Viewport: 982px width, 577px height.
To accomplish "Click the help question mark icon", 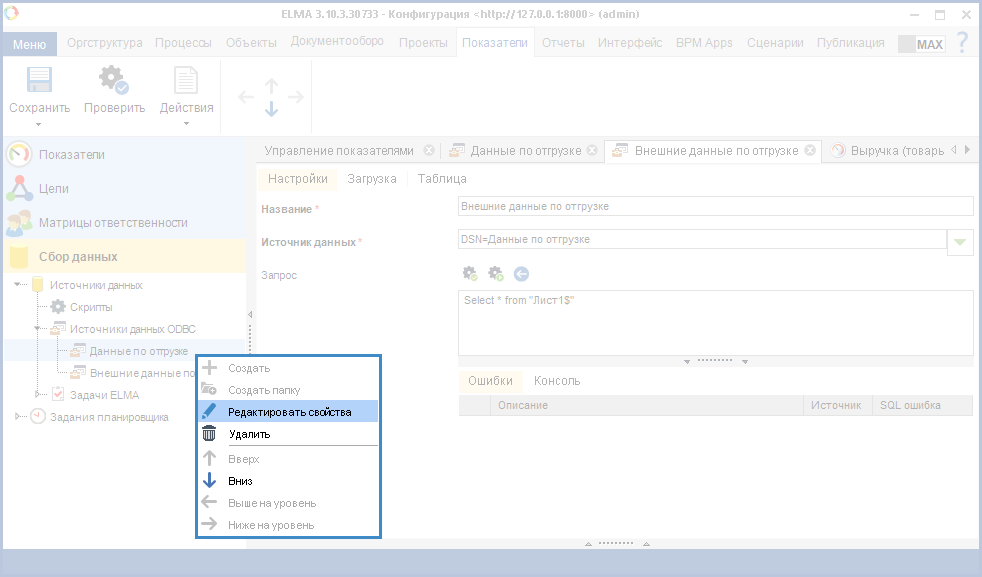I will 962,43.
